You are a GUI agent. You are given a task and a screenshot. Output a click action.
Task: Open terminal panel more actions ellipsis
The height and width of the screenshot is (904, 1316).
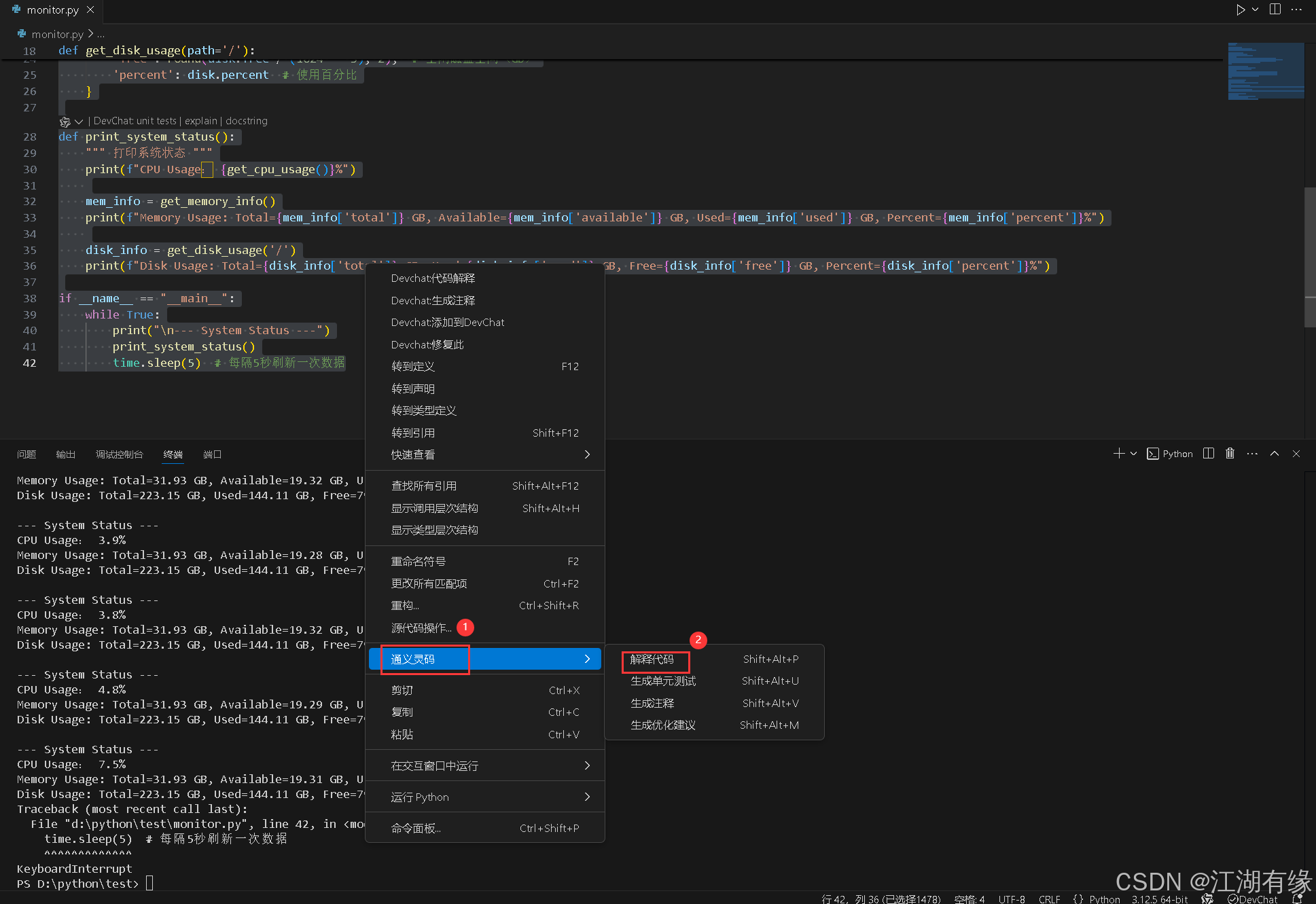pos(1252,454)
